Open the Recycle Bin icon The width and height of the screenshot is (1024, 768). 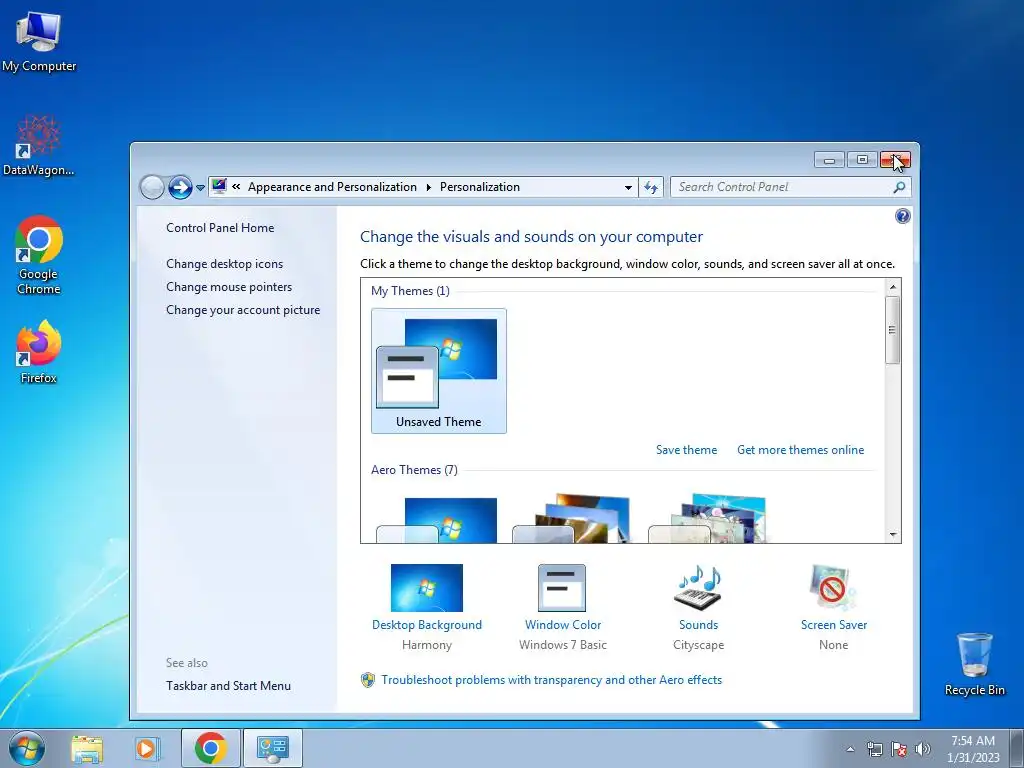pos(974,664)
